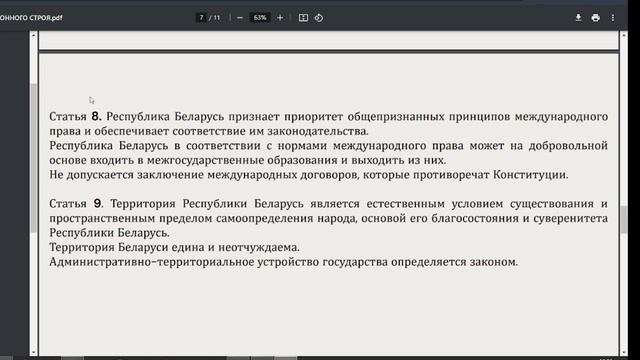The width and height of the screenshot is (640, 360).
Task: Download the PDF file
Action: point(578,18)
